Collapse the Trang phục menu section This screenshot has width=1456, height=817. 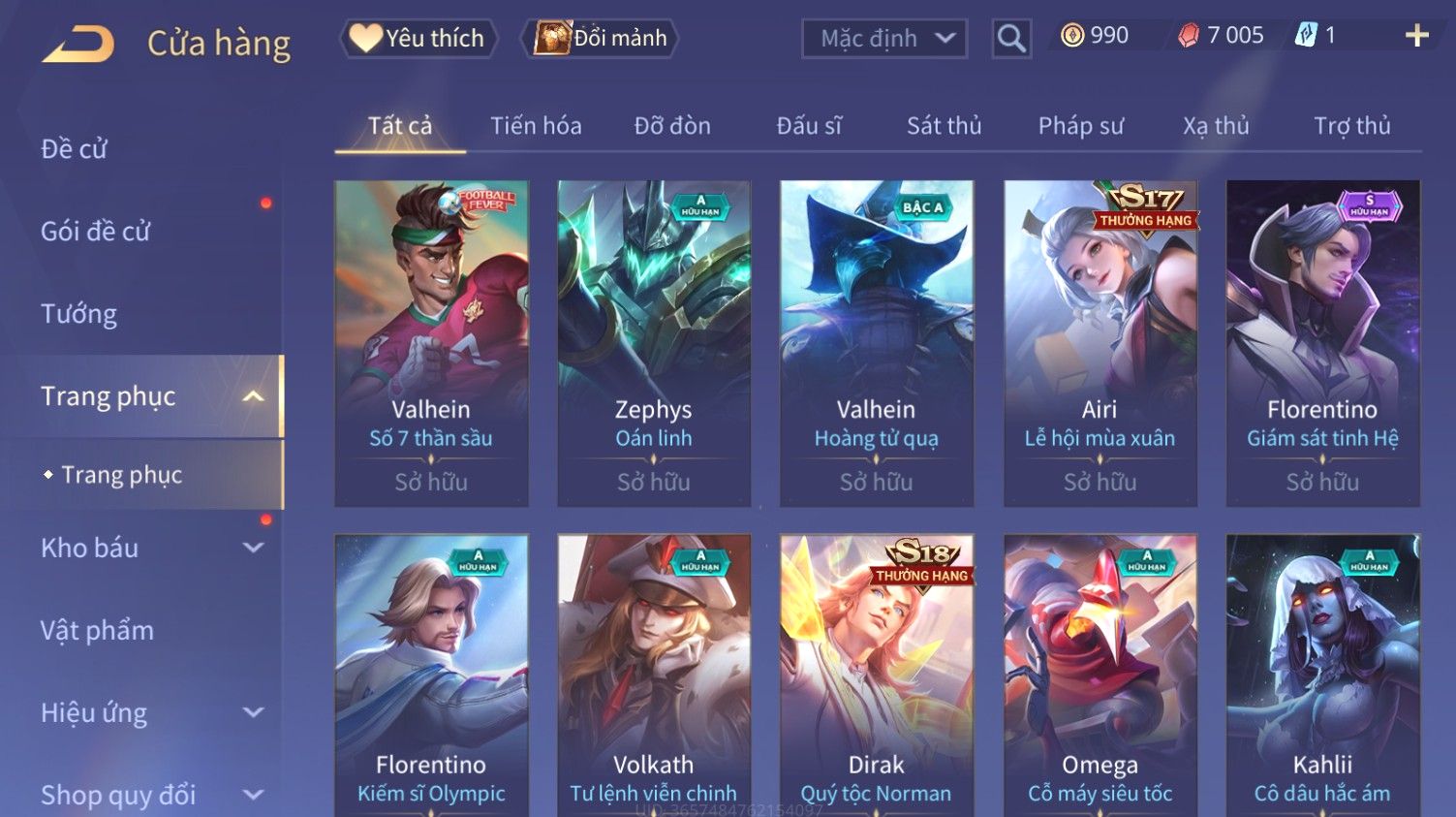click(x=253, y=396)
